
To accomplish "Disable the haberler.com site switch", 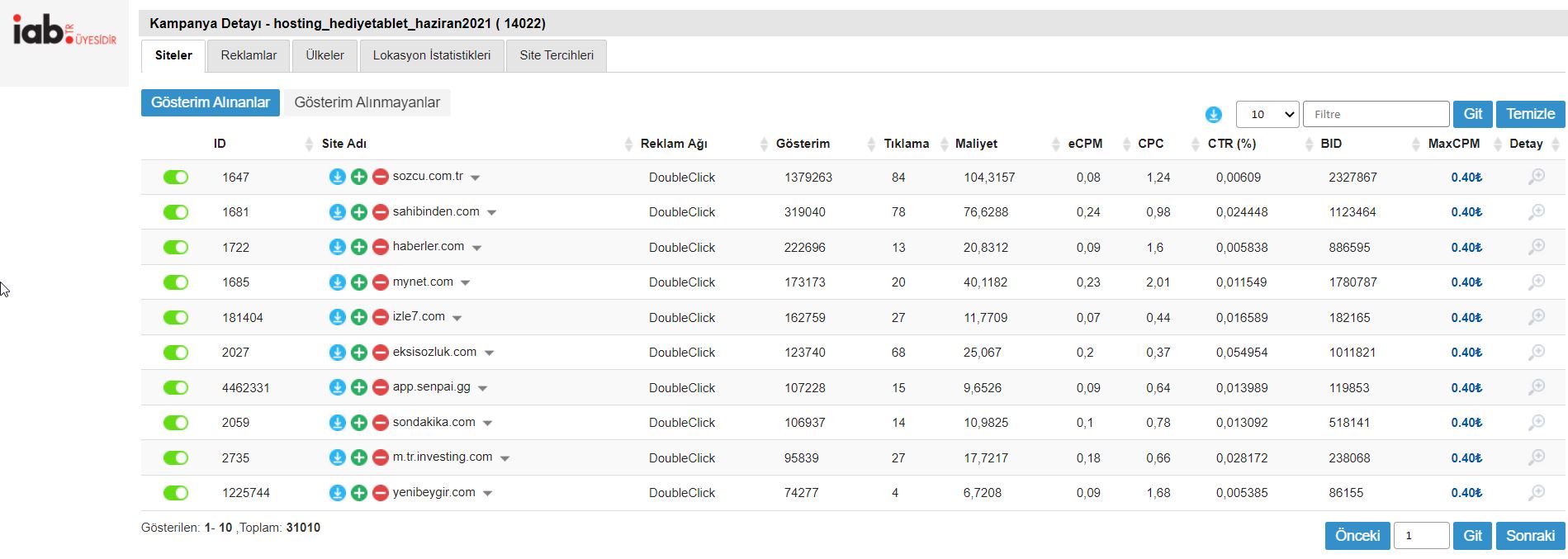I will click(x=176, y=247).
